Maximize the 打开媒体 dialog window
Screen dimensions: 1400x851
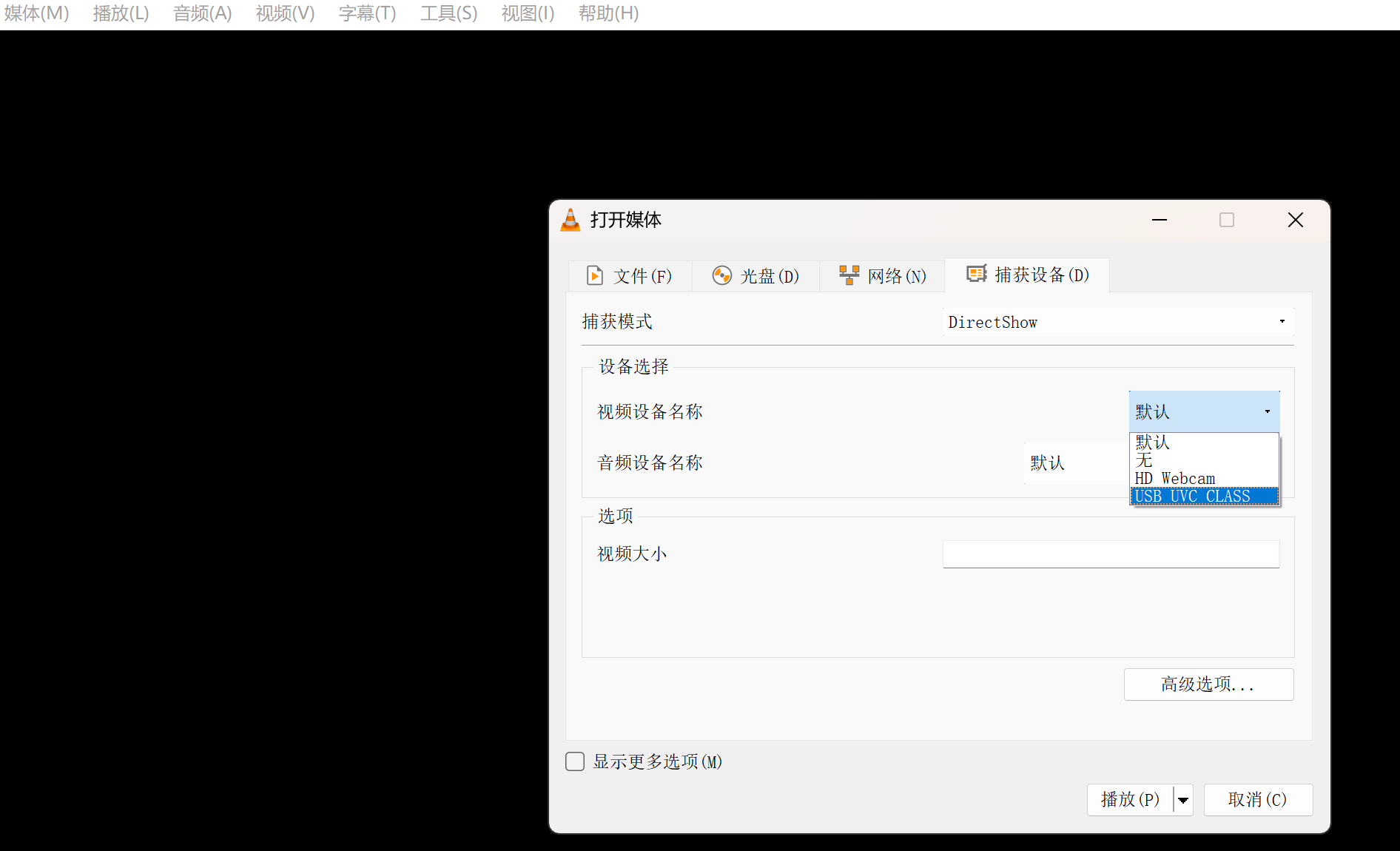(1227, 220)
